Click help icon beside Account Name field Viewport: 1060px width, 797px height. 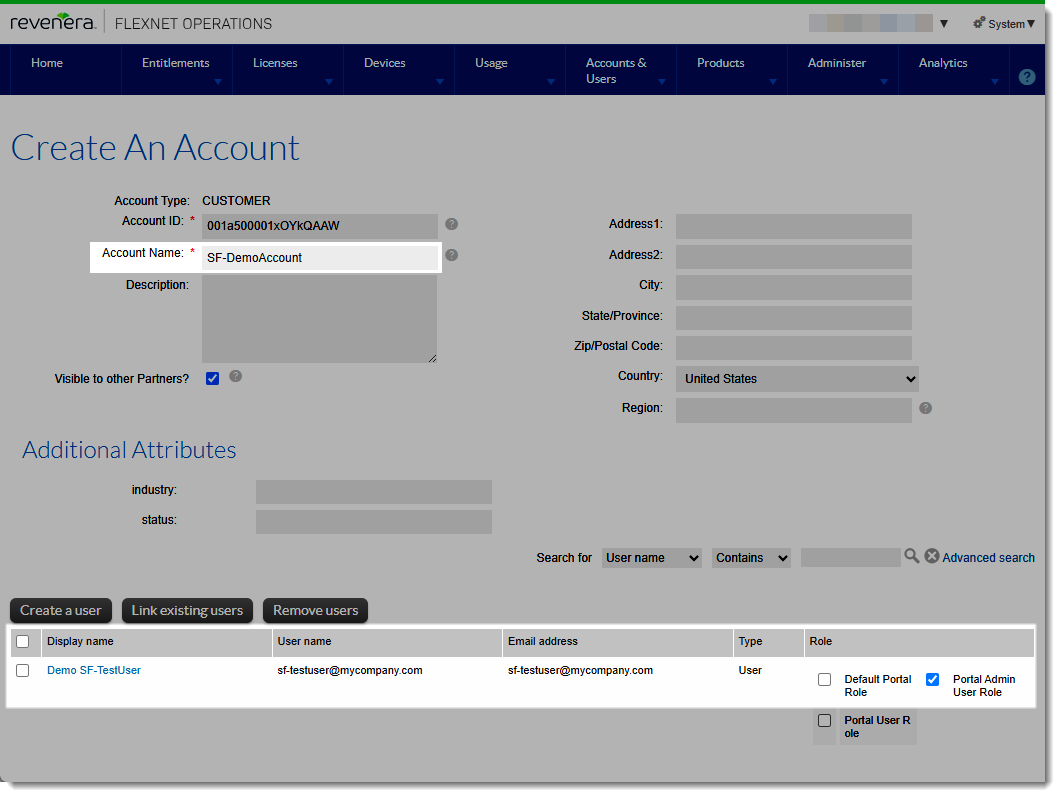(452, 255)
